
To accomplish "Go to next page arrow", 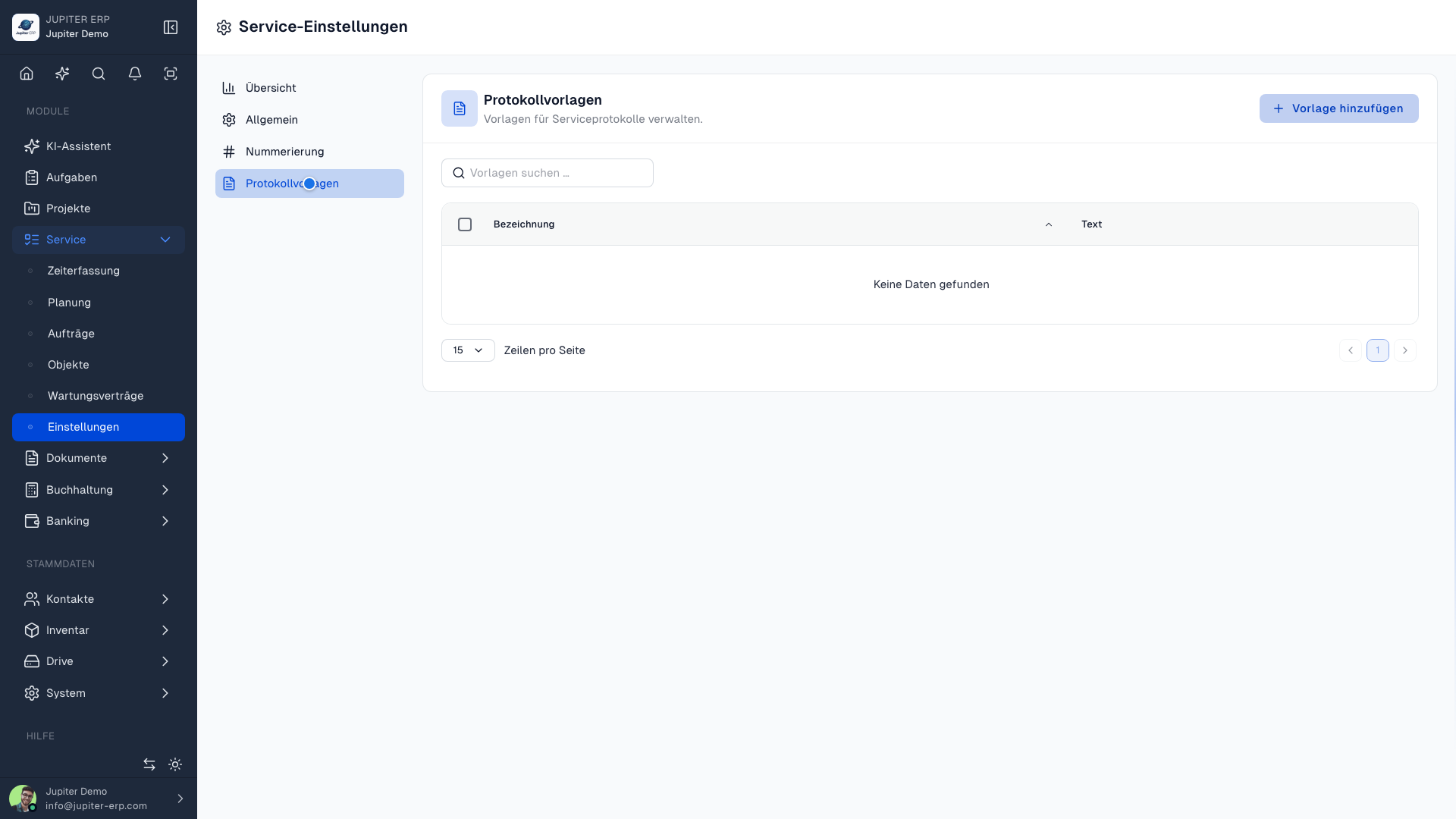I will 1405,350.
